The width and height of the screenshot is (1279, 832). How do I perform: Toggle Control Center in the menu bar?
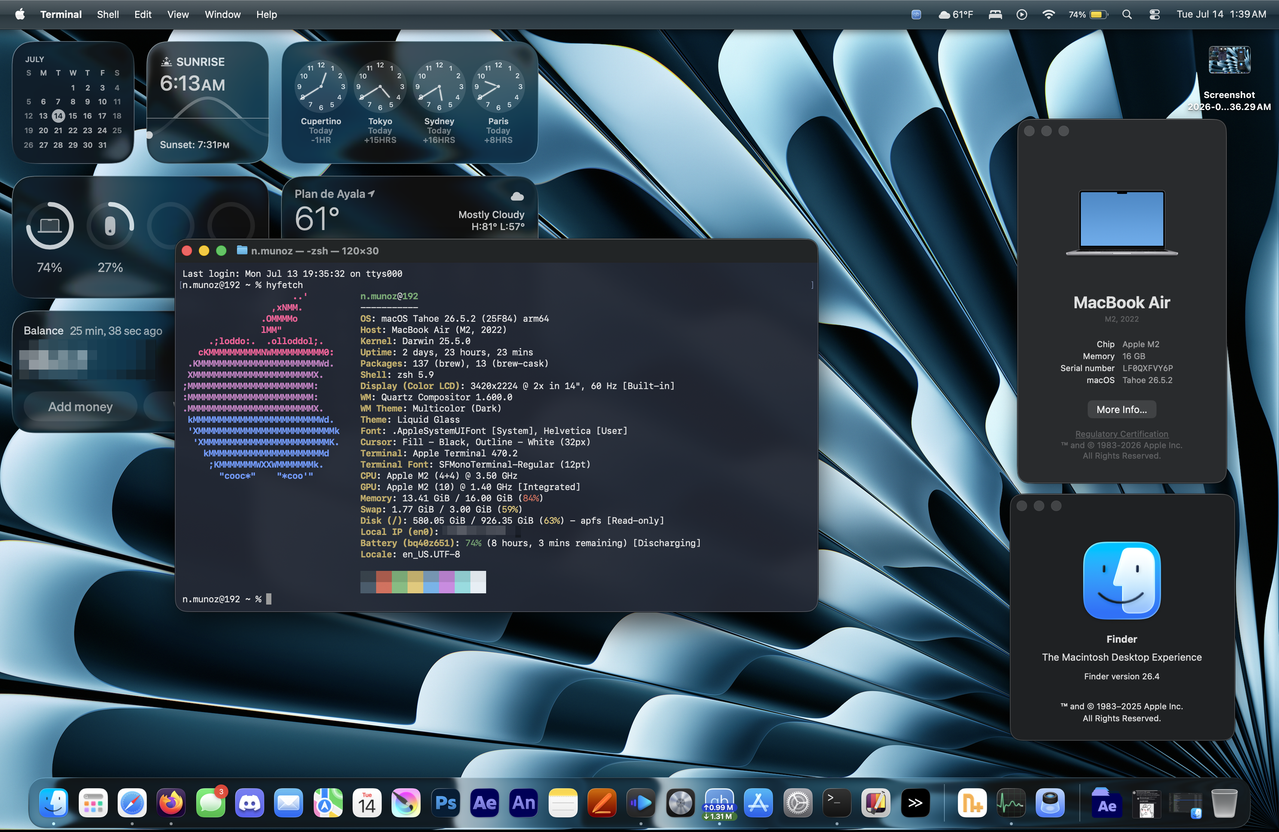[x=1154, y=15]
